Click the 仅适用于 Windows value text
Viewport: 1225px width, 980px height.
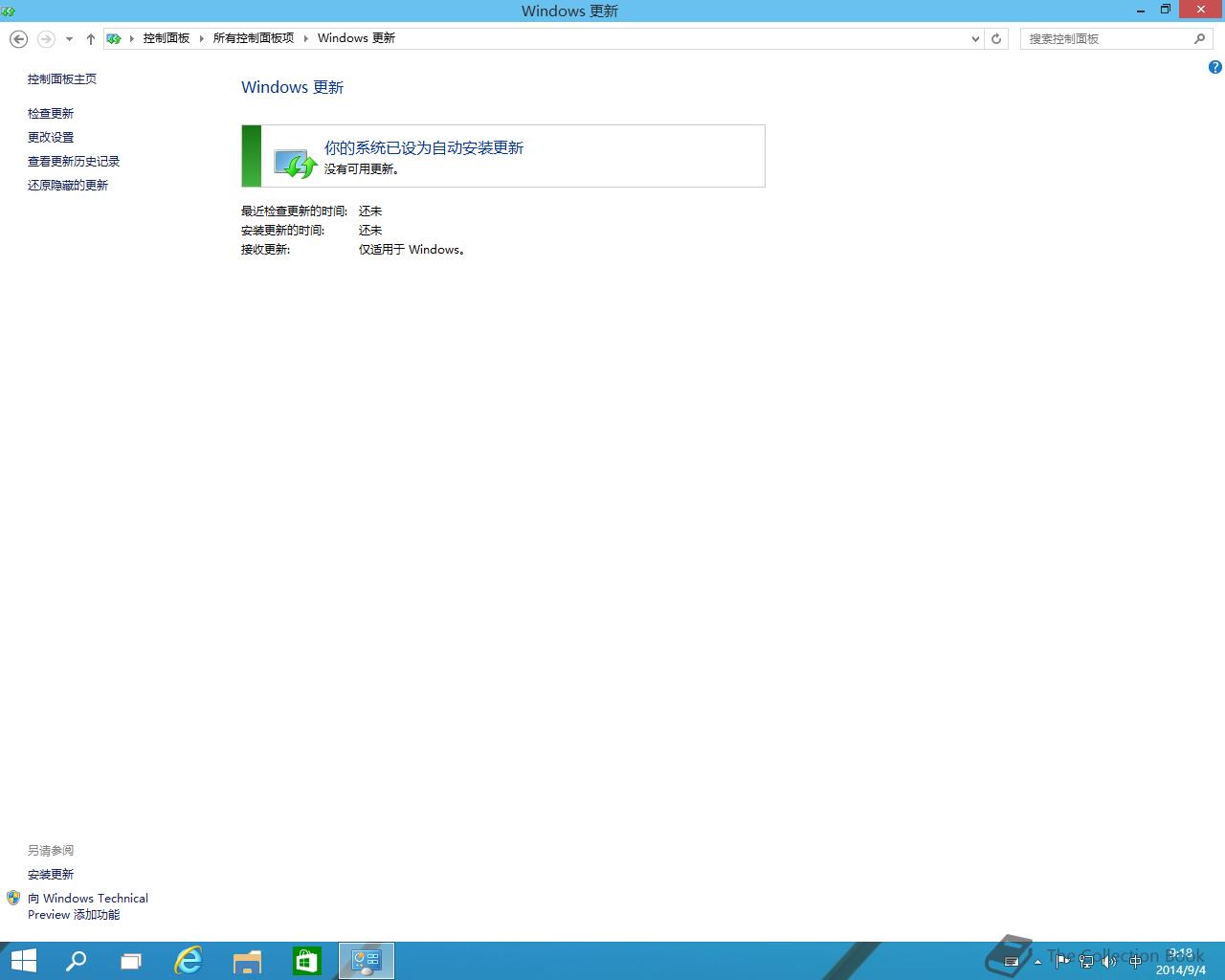(x=412, y=250)
